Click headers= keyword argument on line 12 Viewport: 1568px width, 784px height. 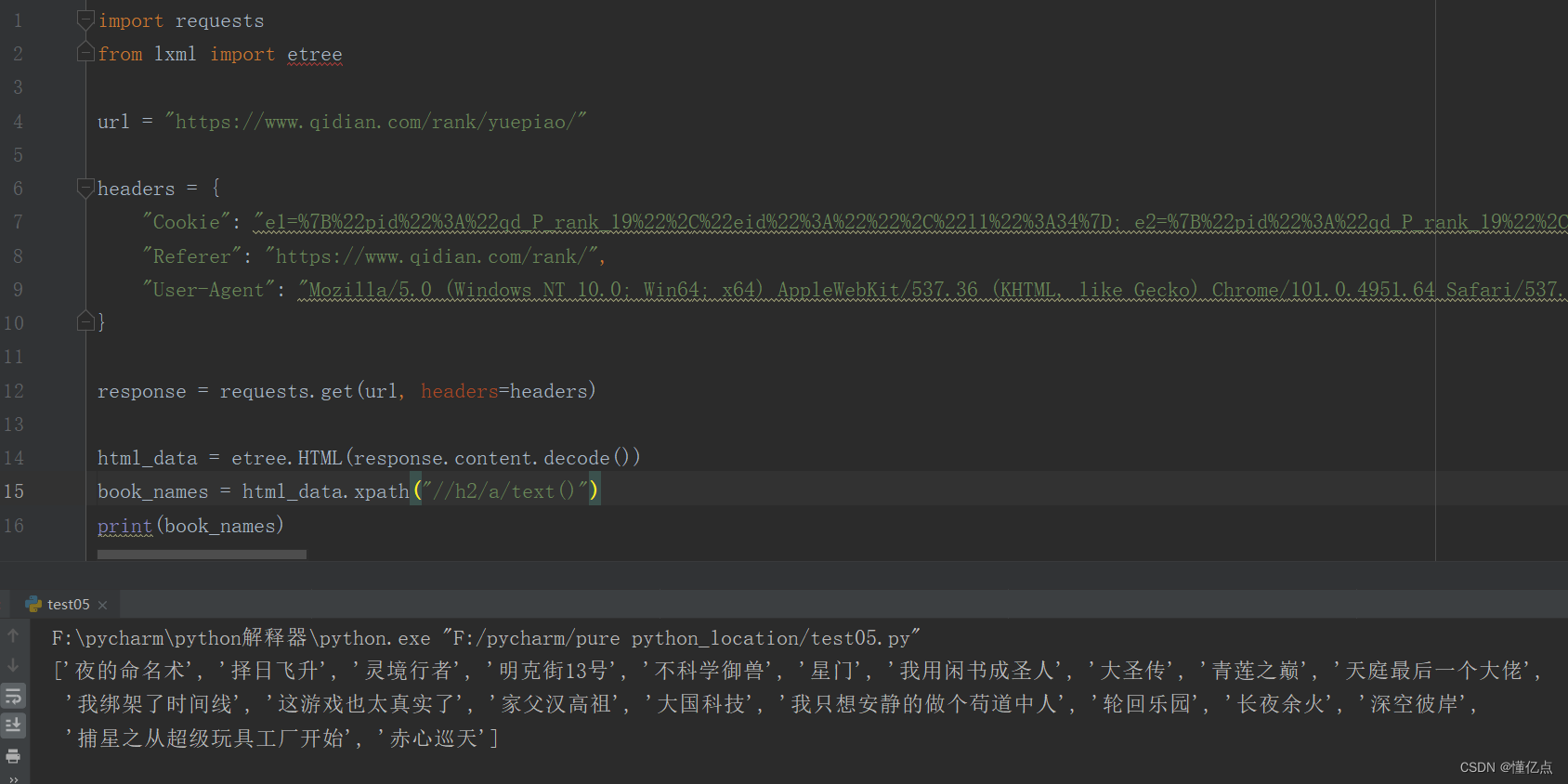tap(464, 391)
